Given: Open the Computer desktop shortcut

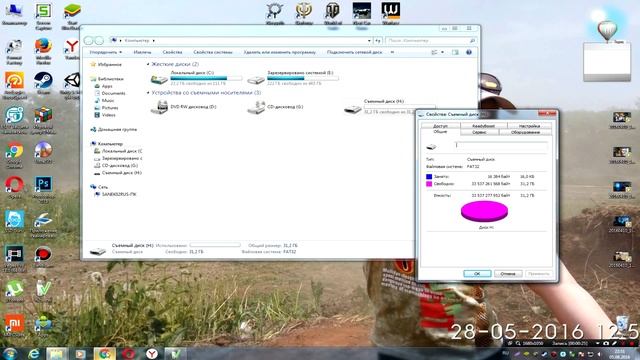Looking at the screenshot, I should pos(14,14).
